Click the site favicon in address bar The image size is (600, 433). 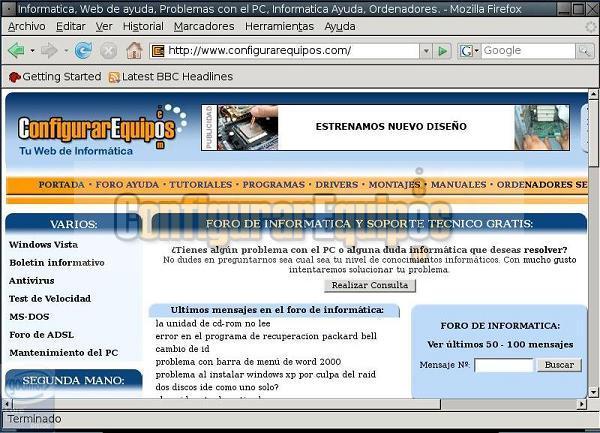pyautogui.click(x=158, y=50)
